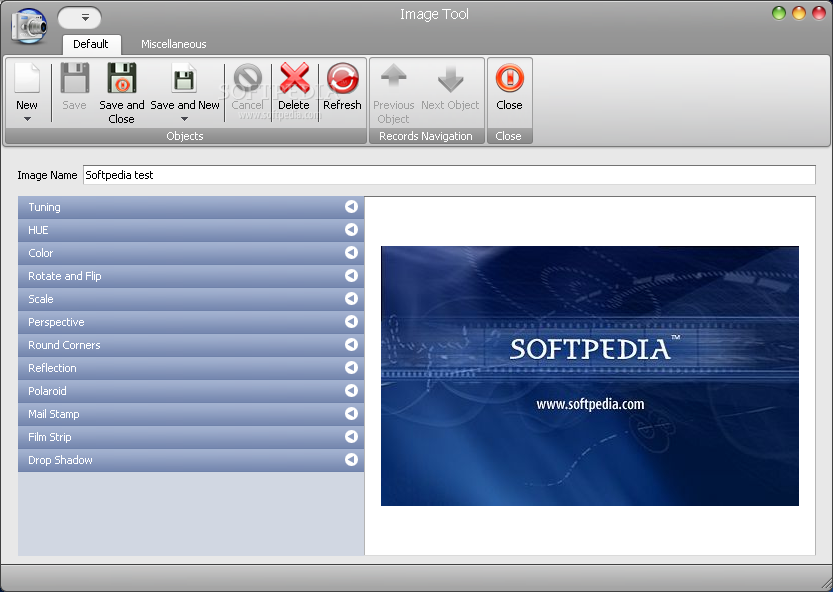Click the Refresh icon

tap(343, 78)
